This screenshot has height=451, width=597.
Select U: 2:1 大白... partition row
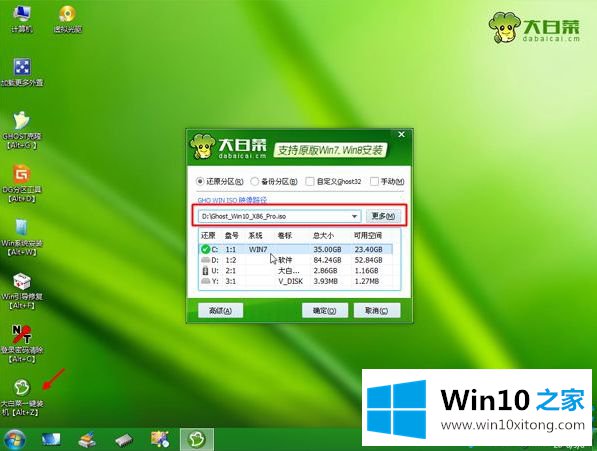296,271
